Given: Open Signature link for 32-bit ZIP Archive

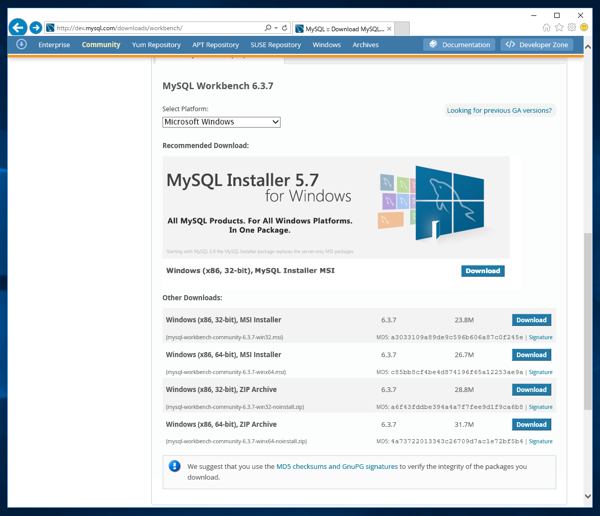Looking at the screenshot, I should (x=540, y=407).
